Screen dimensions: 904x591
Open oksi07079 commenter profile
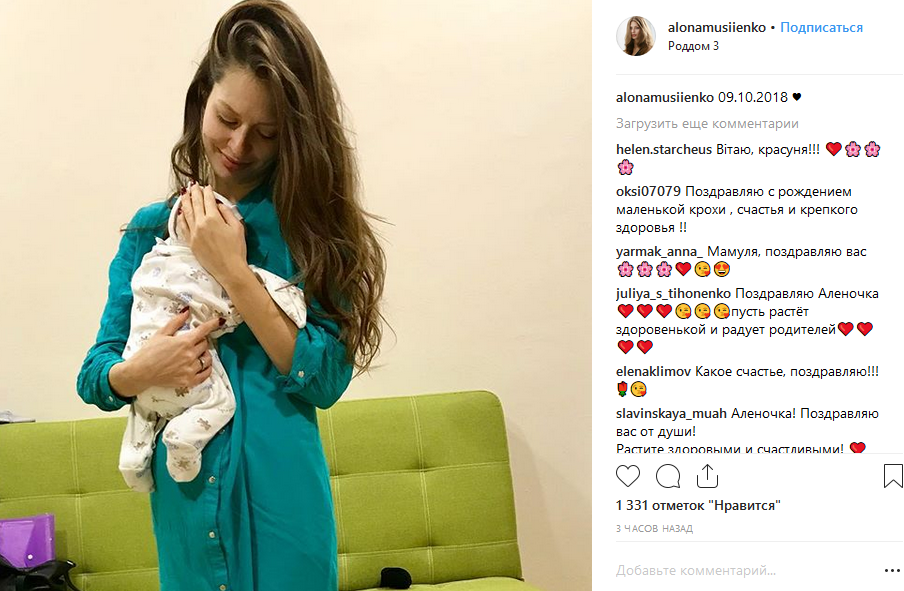[x=648, y=191]
